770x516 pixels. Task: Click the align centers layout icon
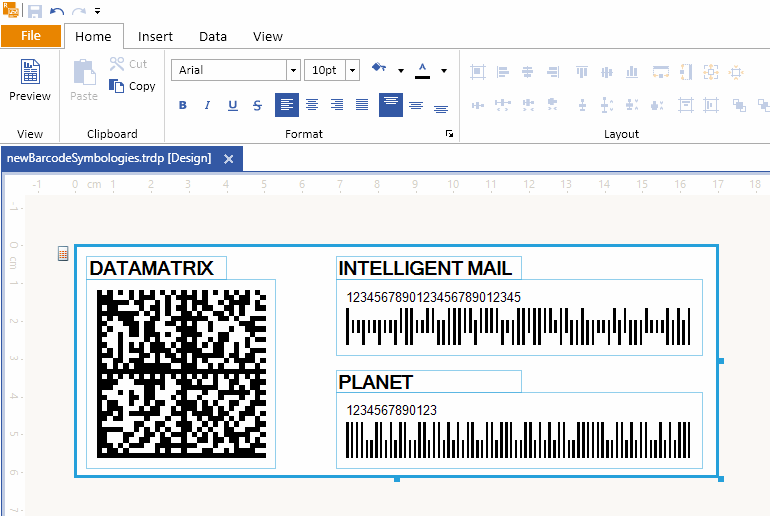pos(527,72)
